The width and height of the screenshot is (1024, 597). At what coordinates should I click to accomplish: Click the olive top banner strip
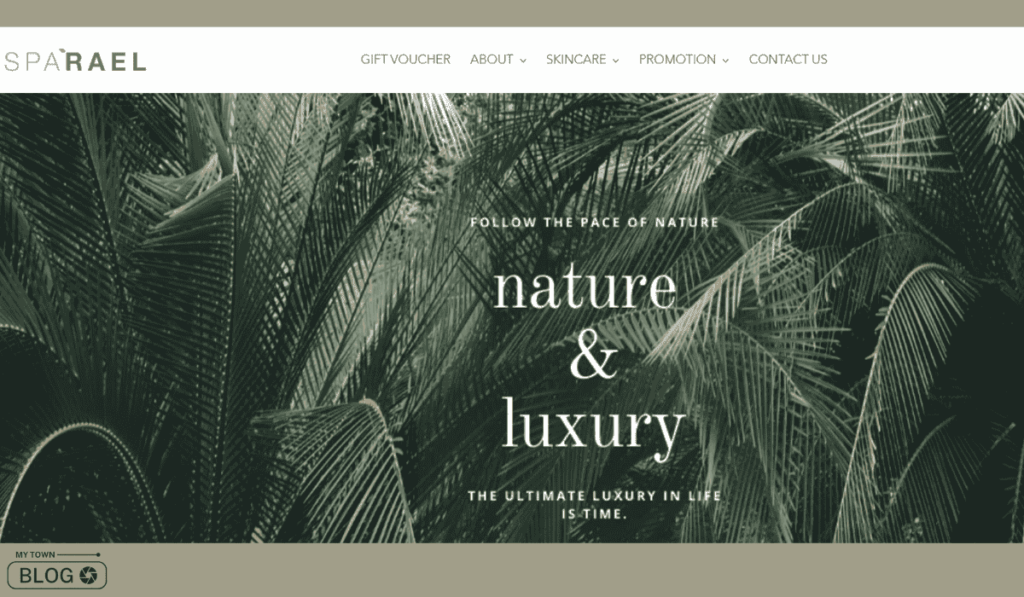512,13
